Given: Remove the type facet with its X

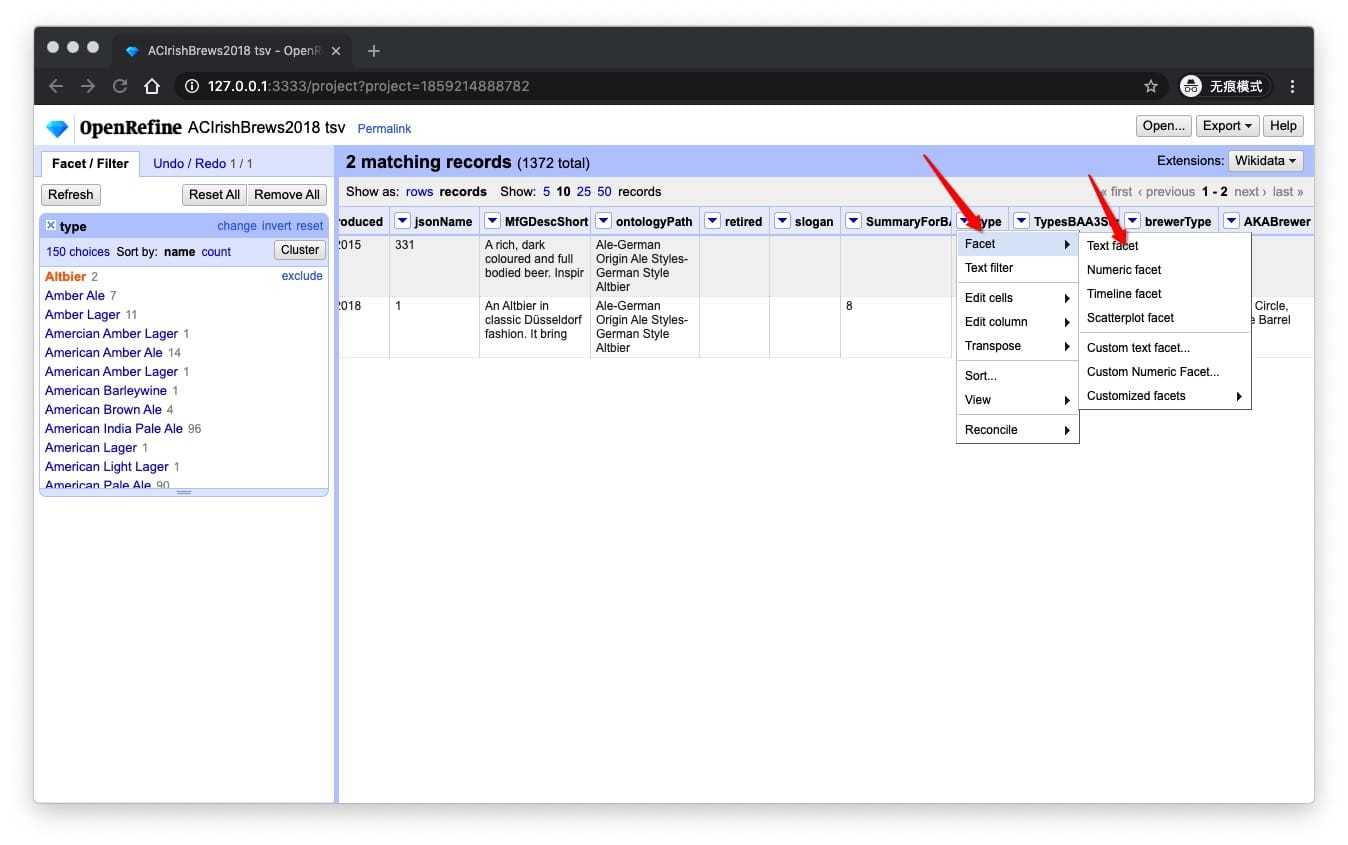Looking at the screenshot, I should pos(51,226).
